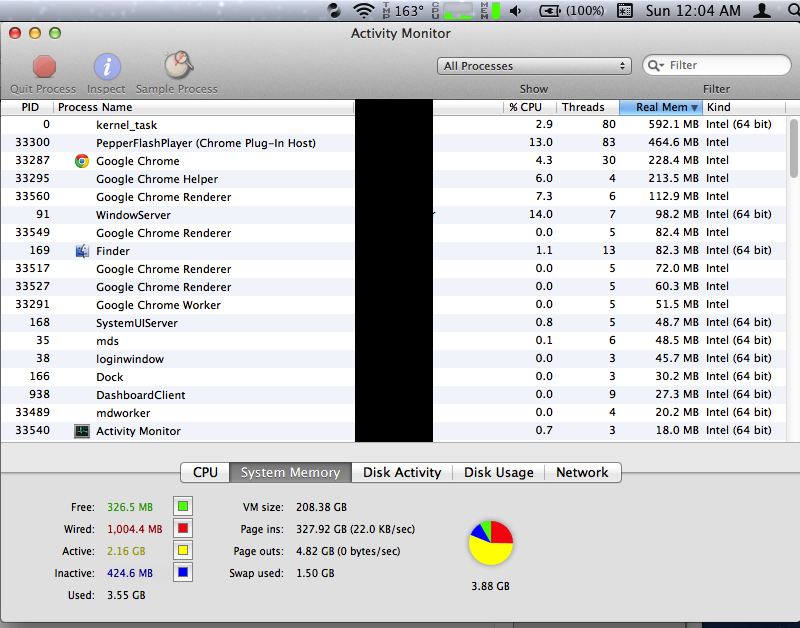Click the Sun 12:04 AM clock
800x628 pixels.
point(693,10)
